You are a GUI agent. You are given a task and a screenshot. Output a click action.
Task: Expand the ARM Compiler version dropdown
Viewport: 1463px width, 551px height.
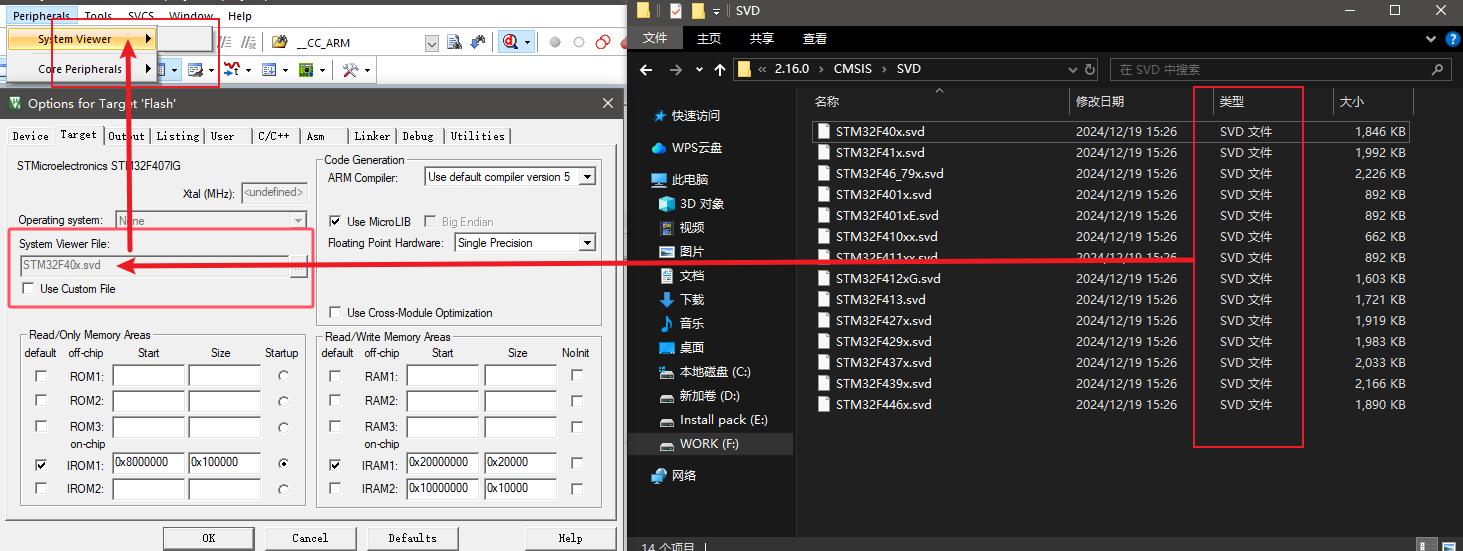point(587,177)
